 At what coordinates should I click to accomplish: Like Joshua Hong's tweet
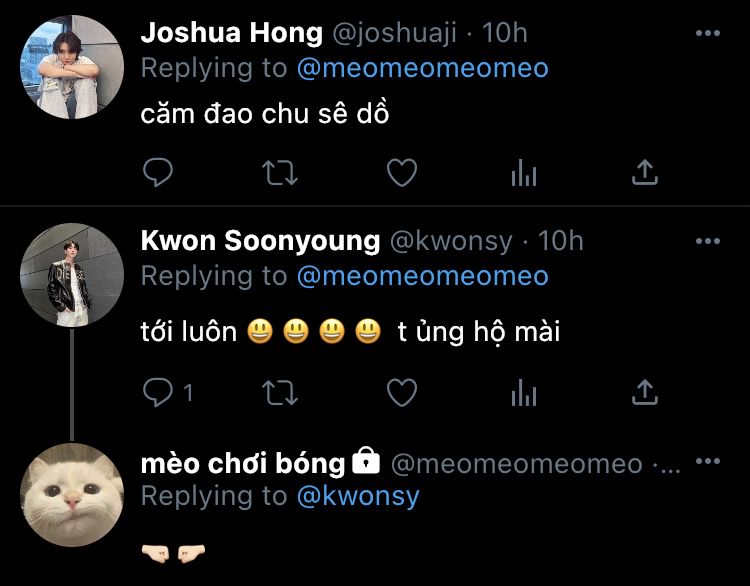pyautogui.click(x=402, y=173)
